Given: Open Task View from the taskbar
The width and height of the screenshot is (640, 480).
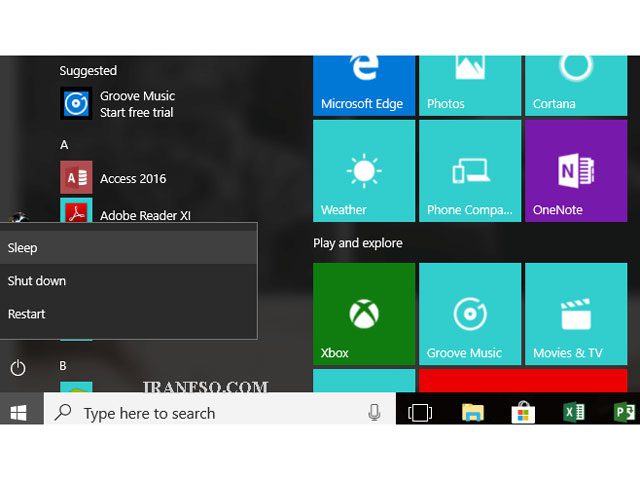Looking at the screenshot, I should pyautogui.click(x=420, y=412).
